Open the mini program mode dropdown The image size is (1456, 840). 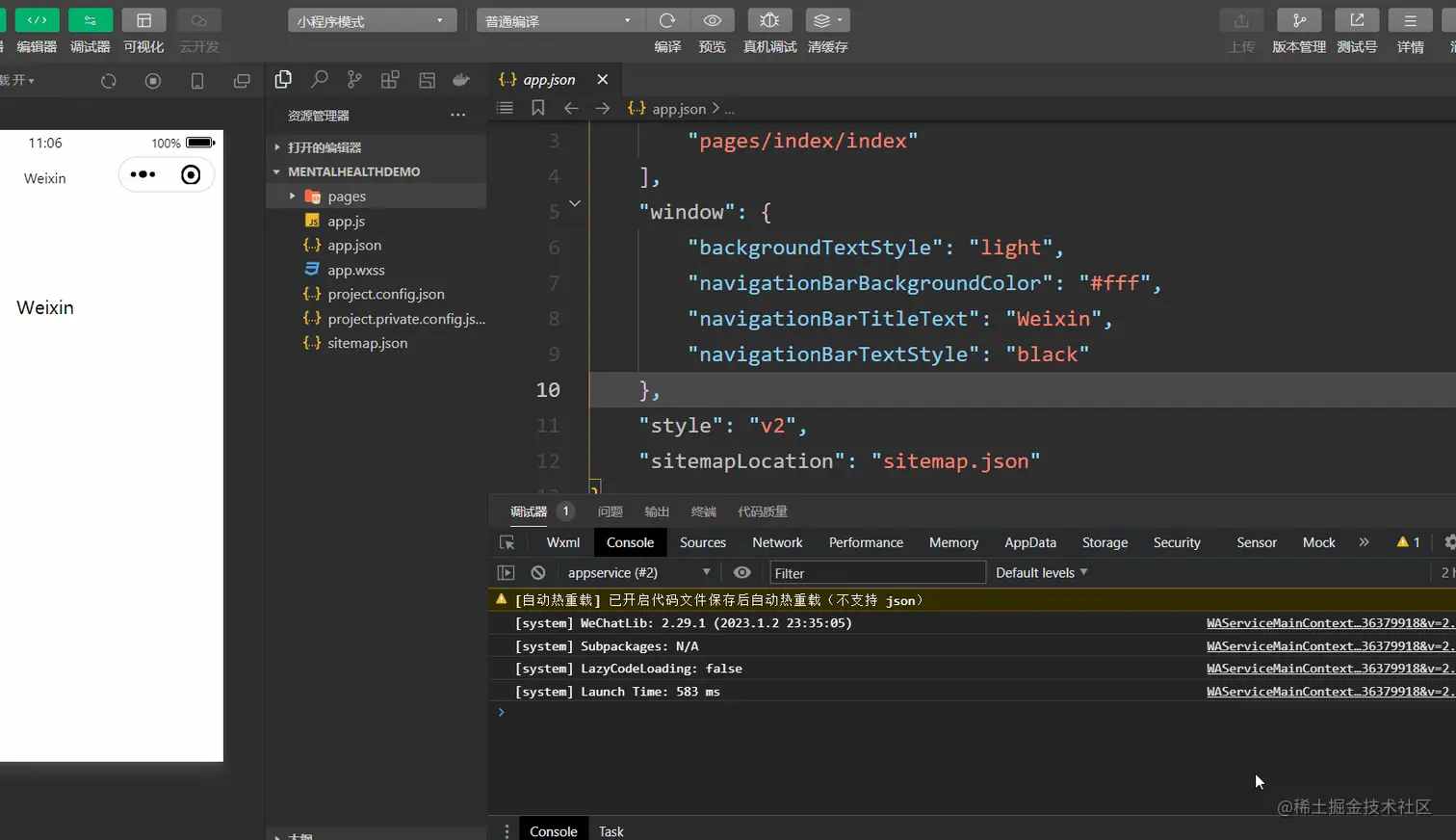[x=372, y=20]
